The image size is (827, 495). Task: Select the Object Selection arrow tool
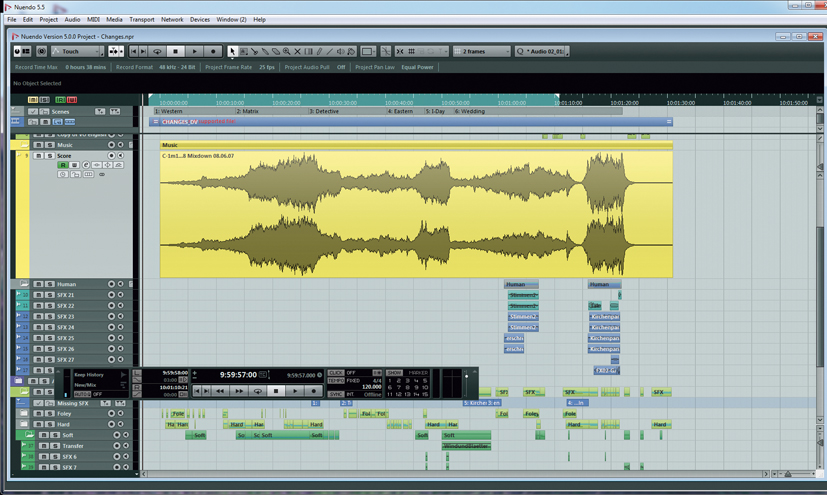(233, 52)
